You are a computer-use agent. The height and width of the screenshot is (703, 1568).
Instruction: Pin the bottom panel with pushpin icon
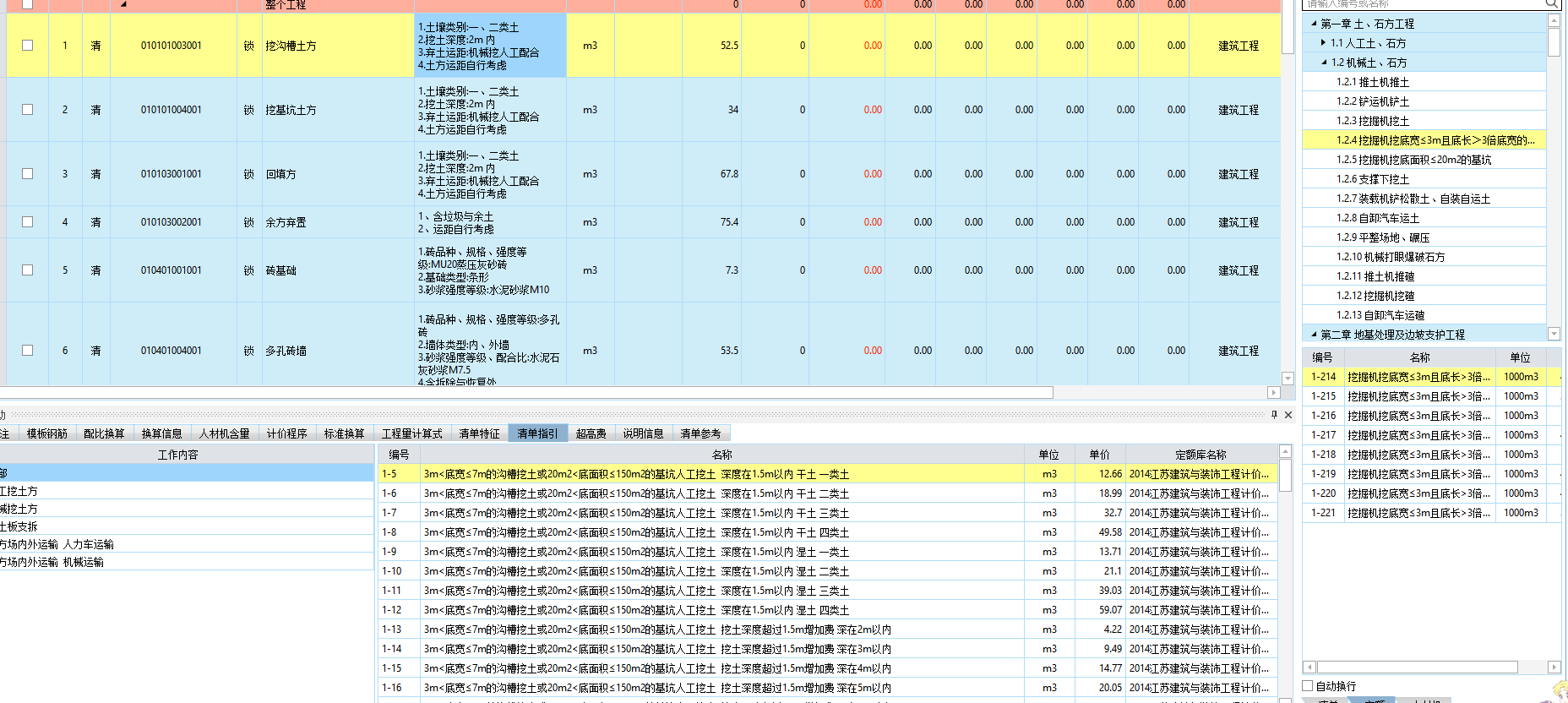coord(1274,414)
